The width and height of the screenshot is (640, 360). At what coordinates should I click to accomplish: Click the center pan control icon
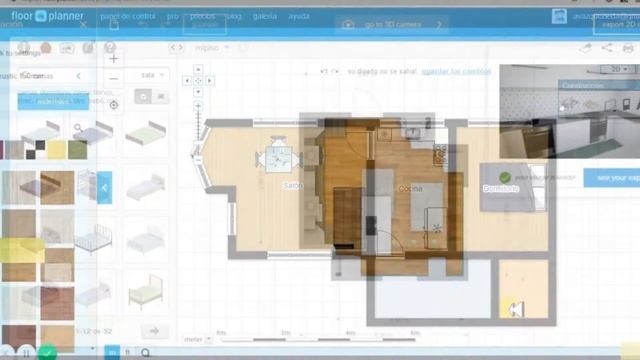[198, 81]
